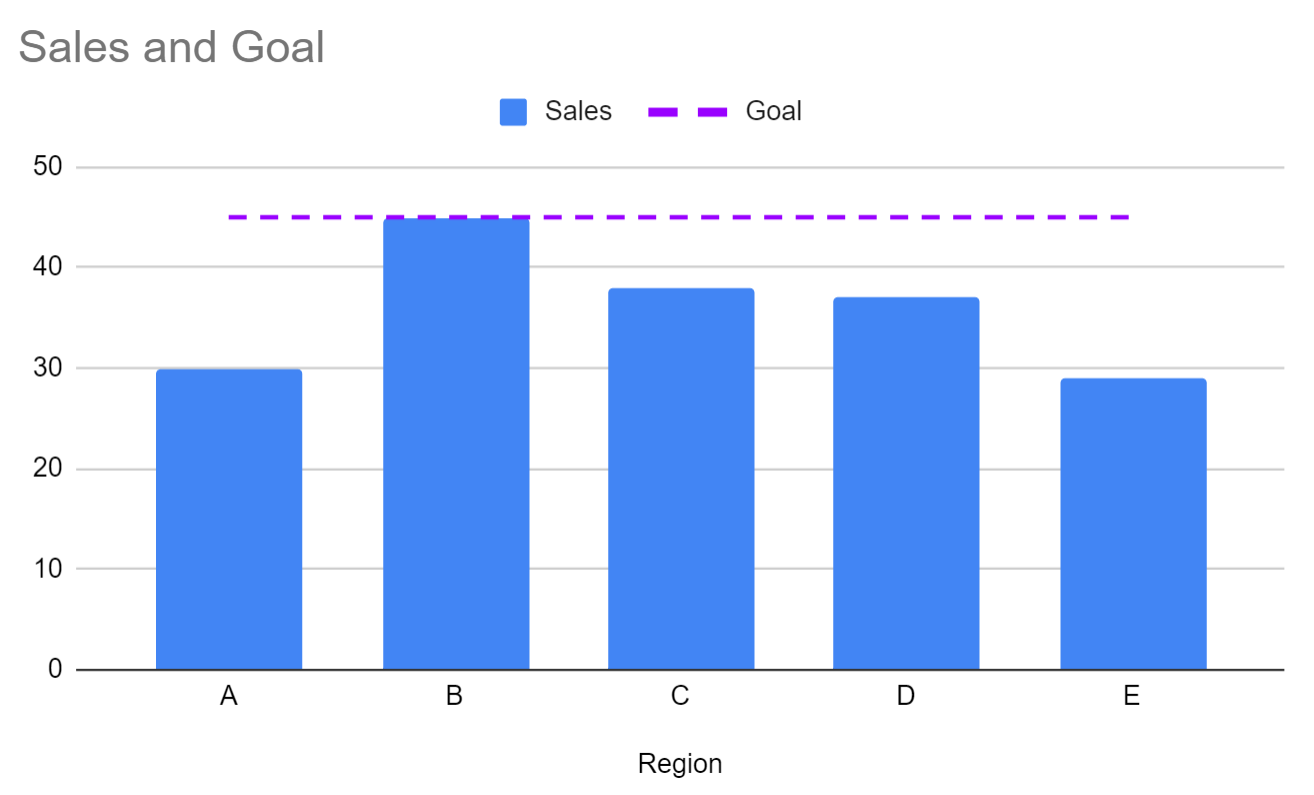This screenshot has height=795, width=1314.
Task: Select the "Goal" legend label
Action: 773,111
